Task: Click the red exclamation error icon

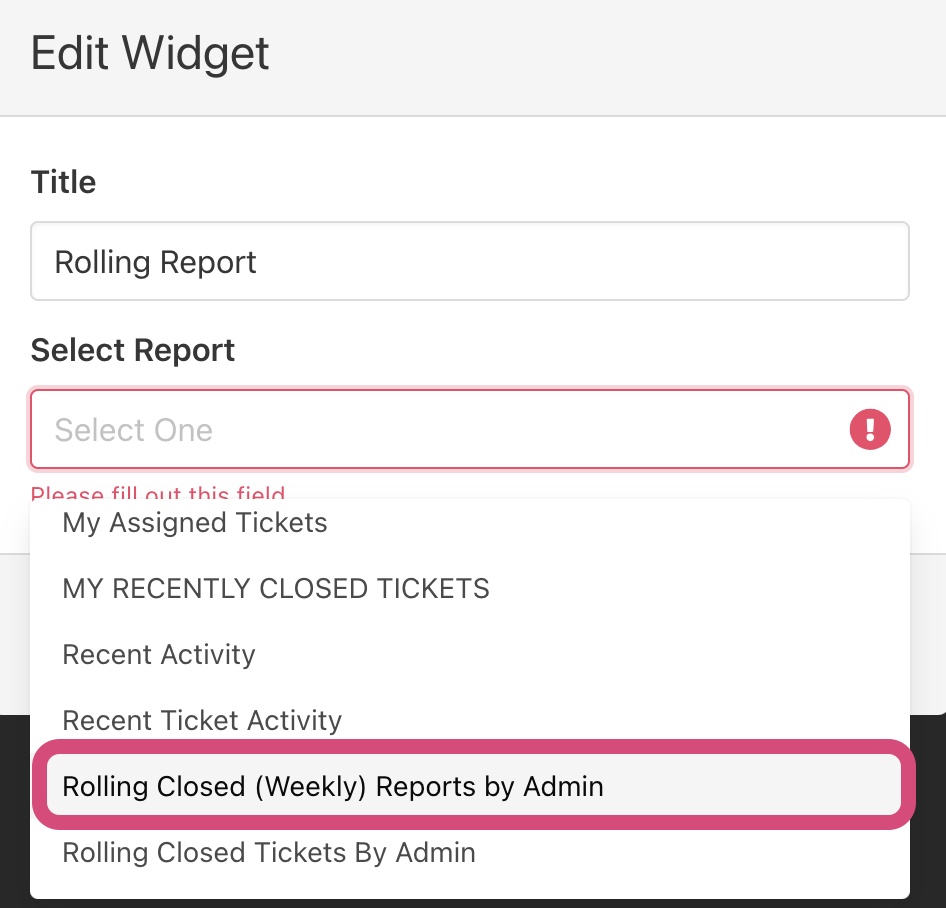Action: click(870, 430)
